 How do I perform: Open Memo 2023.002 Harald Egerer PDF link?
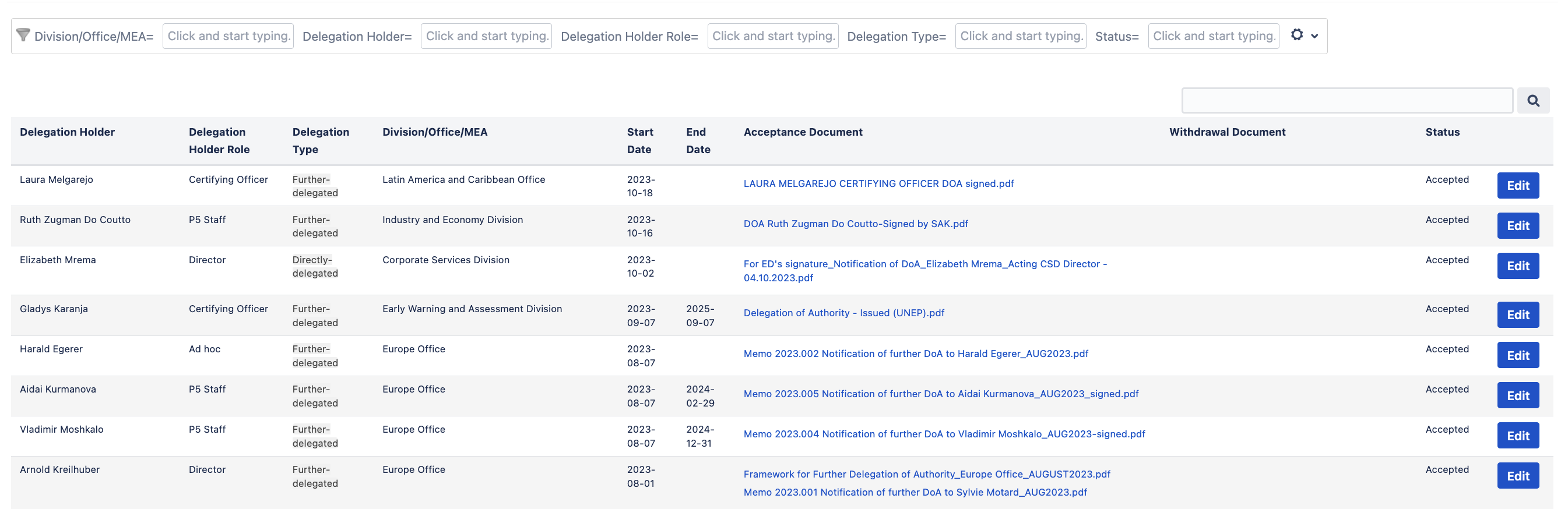coord(916,354)
